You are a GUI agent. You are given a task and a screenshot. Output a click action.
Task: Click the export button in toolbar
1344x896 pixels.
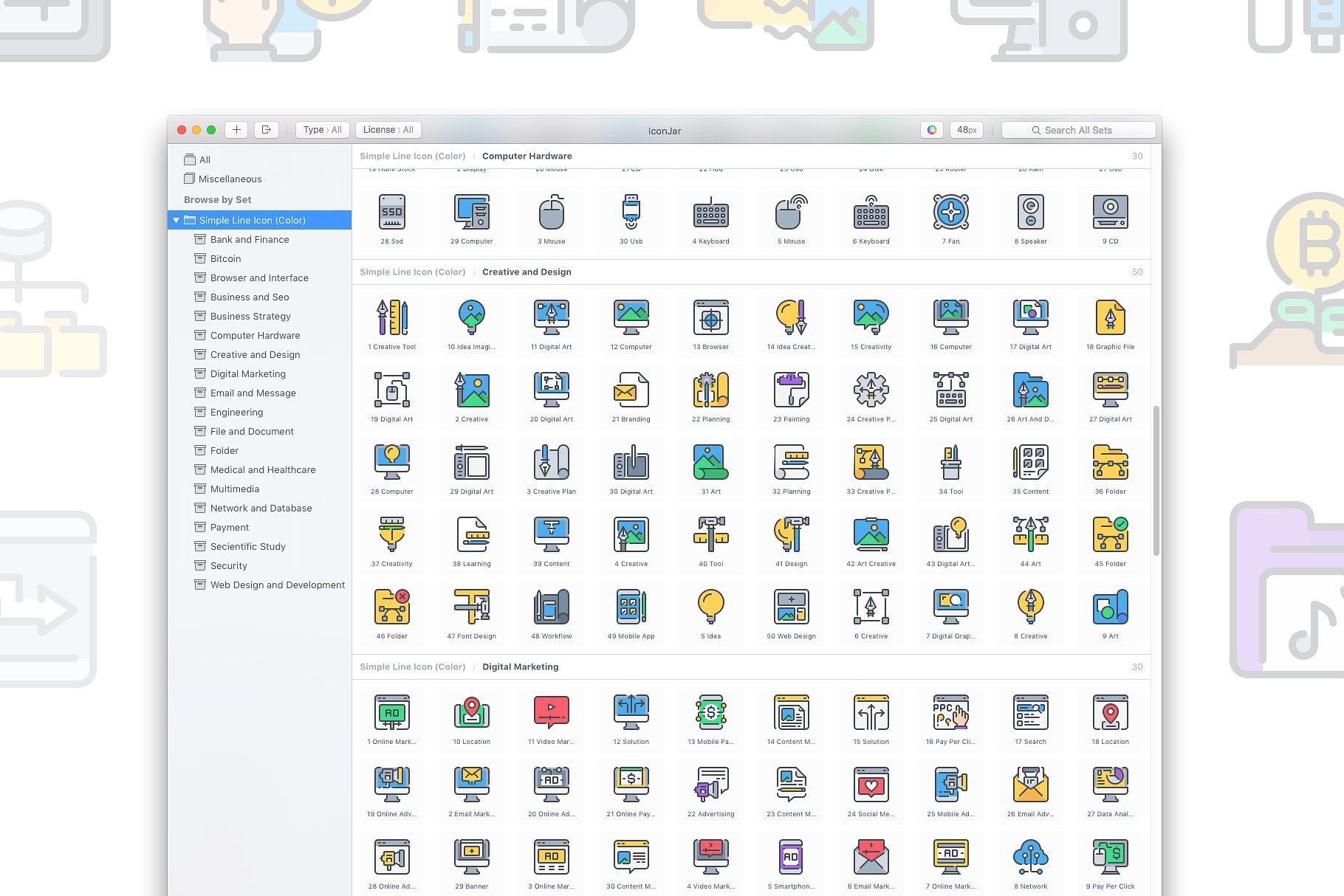pos(266,130)
